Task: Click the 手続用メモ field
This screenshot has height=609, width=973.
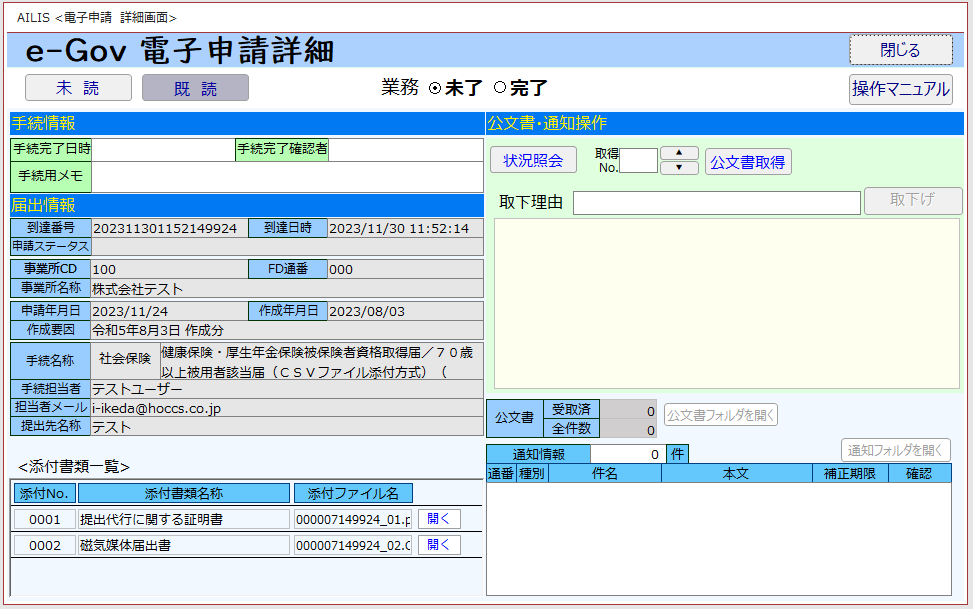Action: (286, 177)
